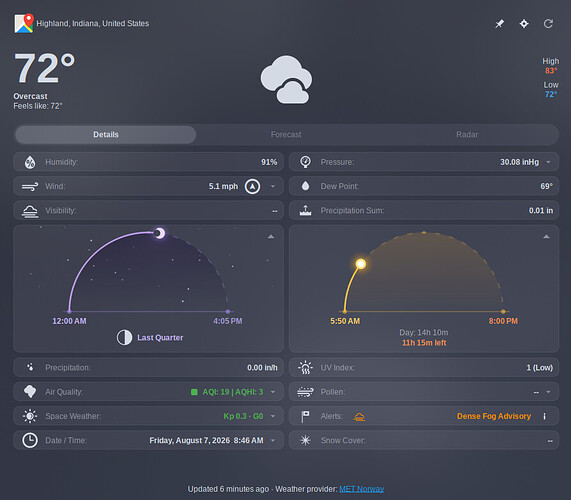Screen dimensions: 571x500
Task: Open the Google Maps location icon
Action: click(24, 23)
